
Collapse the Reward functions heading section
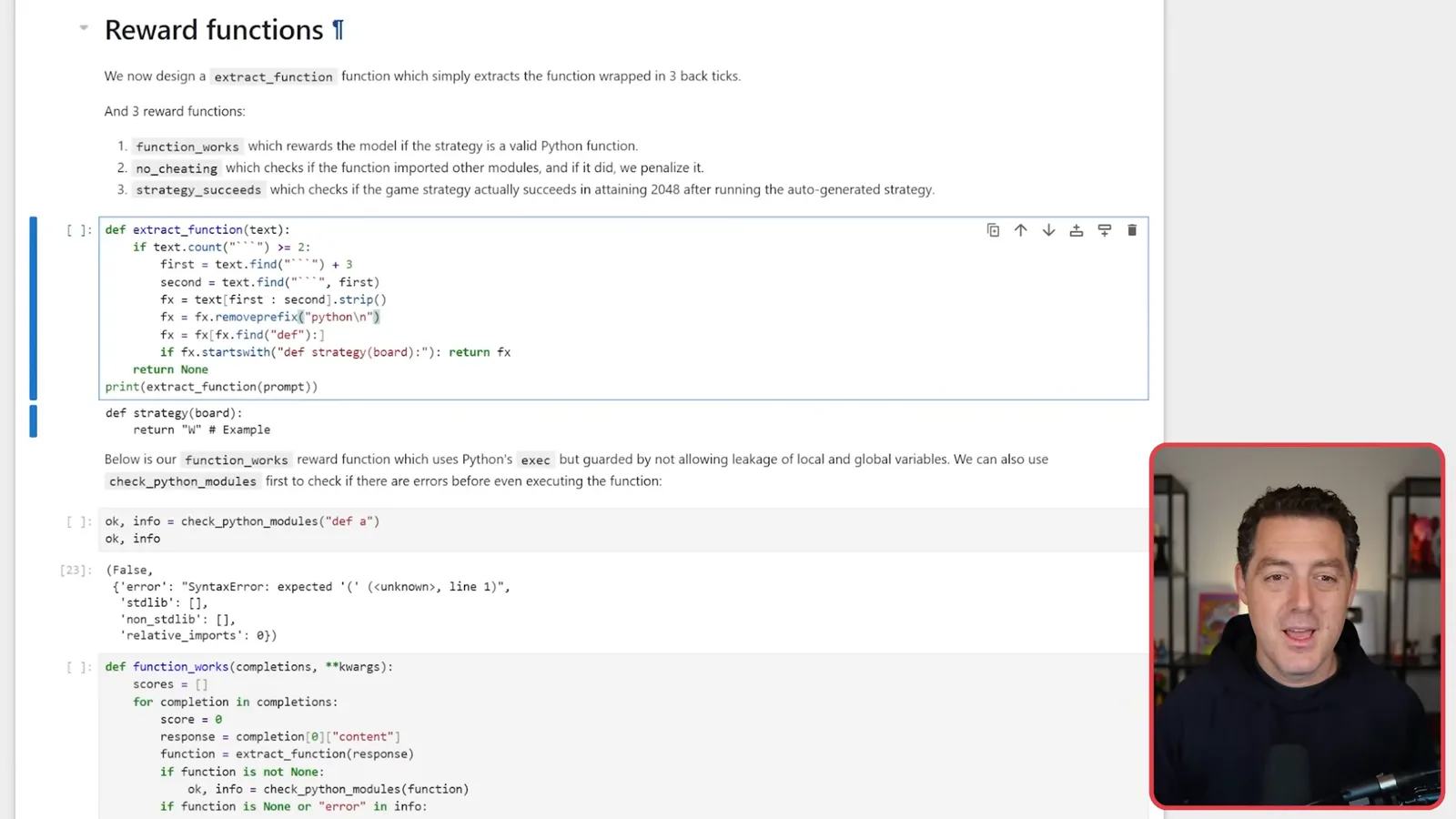[84, 28]
